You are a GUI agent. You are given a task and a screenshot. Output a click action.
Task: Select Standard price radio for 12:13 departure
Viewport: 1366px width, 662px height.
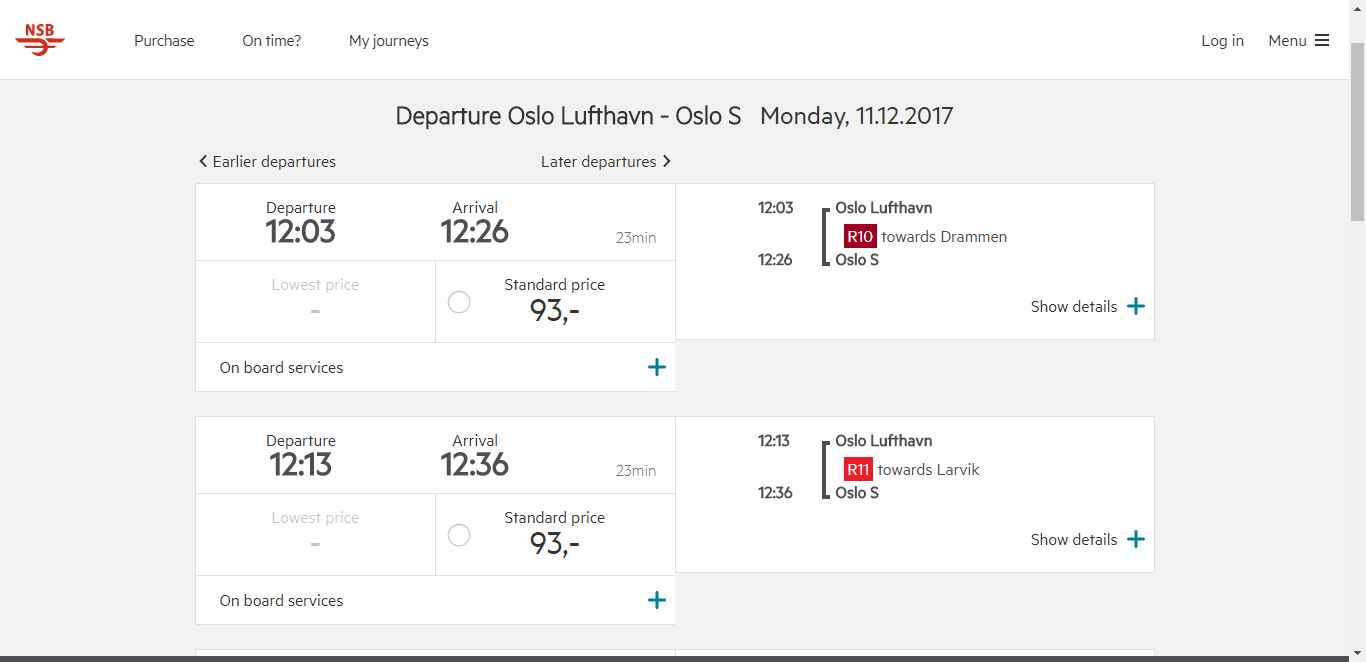[459, 535]
